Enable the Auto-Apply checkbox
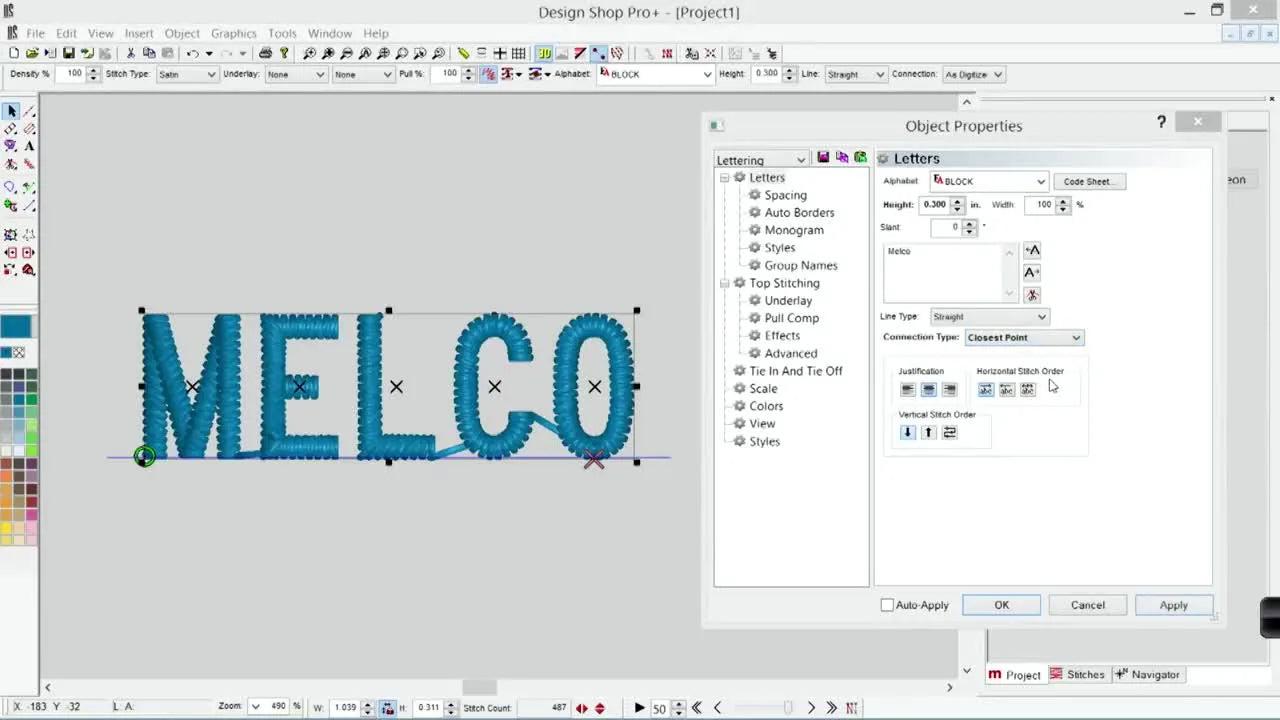1280x720 pixels. pyautogui.click(x=887, y=605)
